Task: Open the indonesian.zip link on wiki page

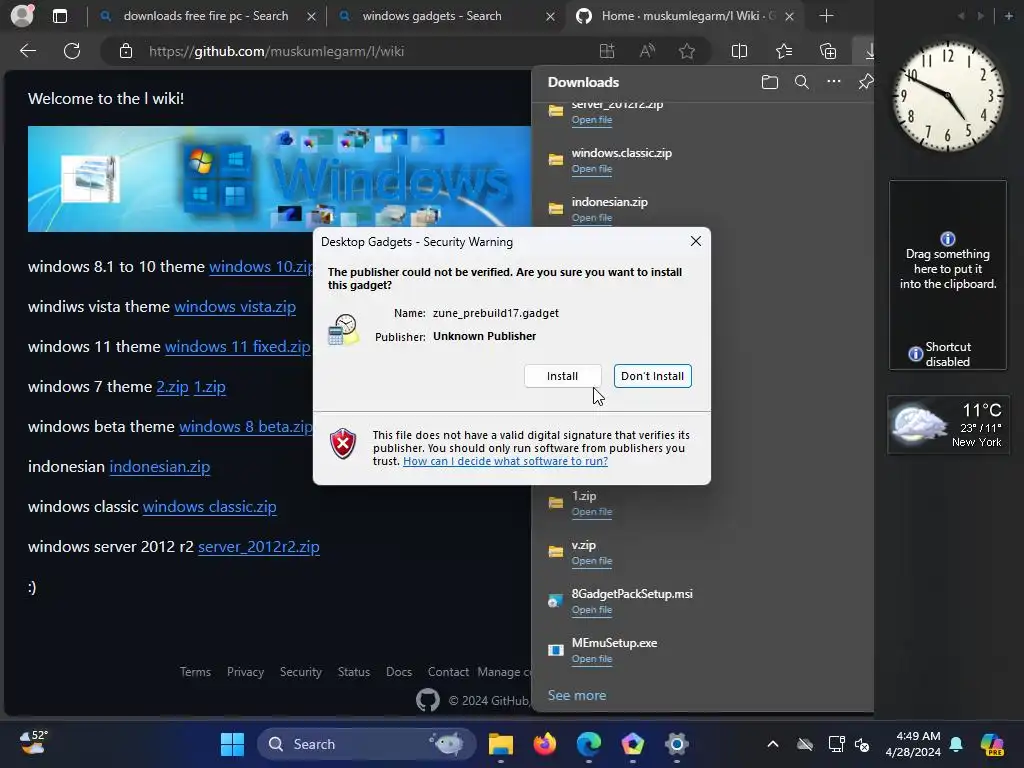Action: [160, 467]
